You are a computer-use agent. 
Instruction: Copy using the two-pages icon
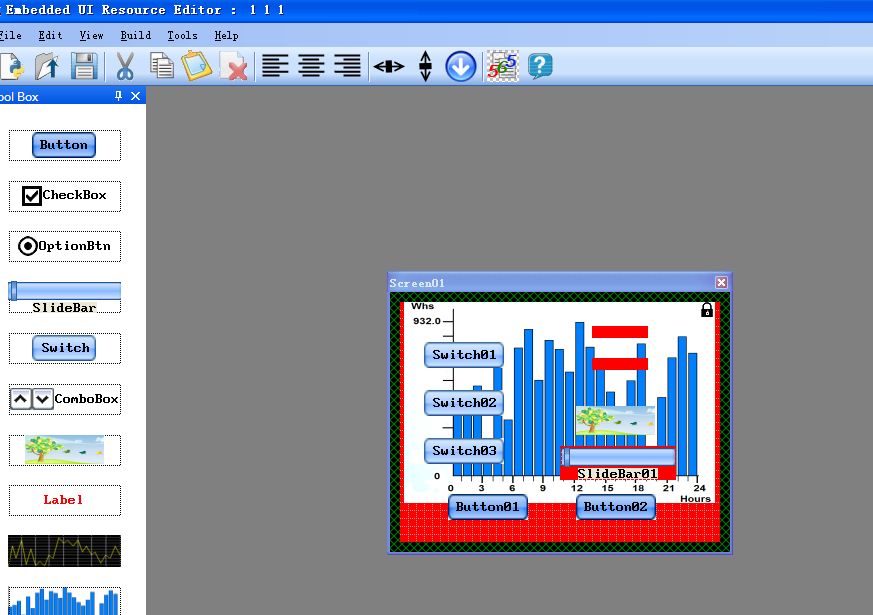162,66
